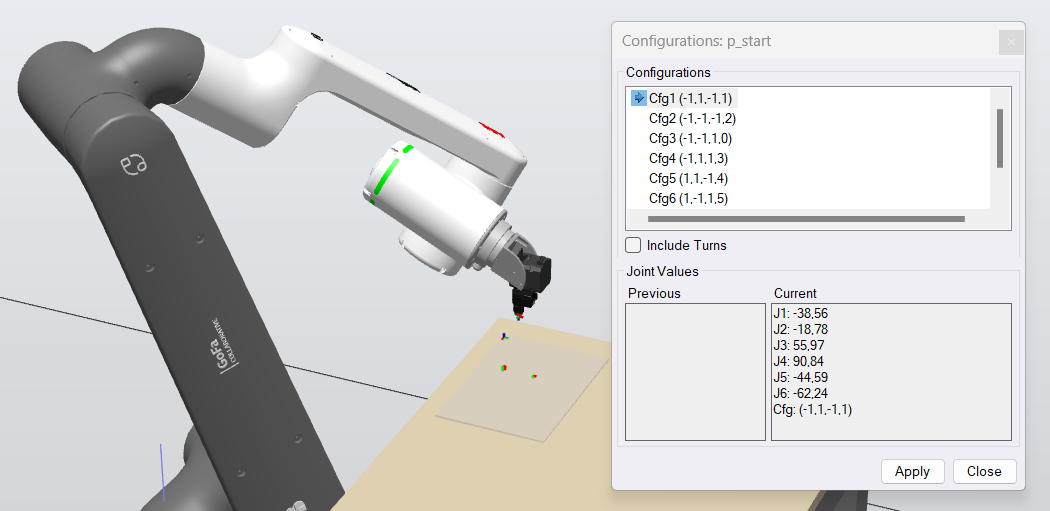Select configuration Cfg3 (-1,-1,1,0)
Image resolution: width=1050 pixels, height=511 pixels.
tap(690, 138)
